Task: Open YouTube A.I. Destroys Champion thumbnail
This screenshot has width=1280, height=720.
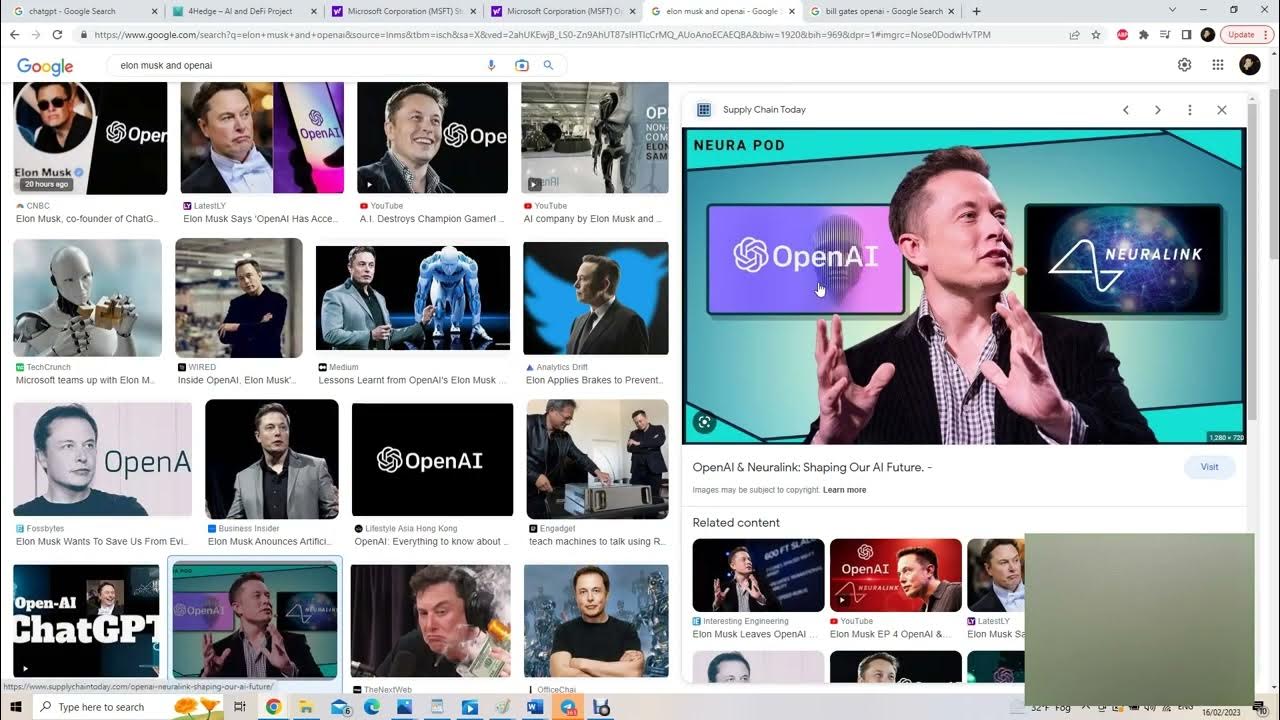Action: pyautogui.click(x=432, y=138)
